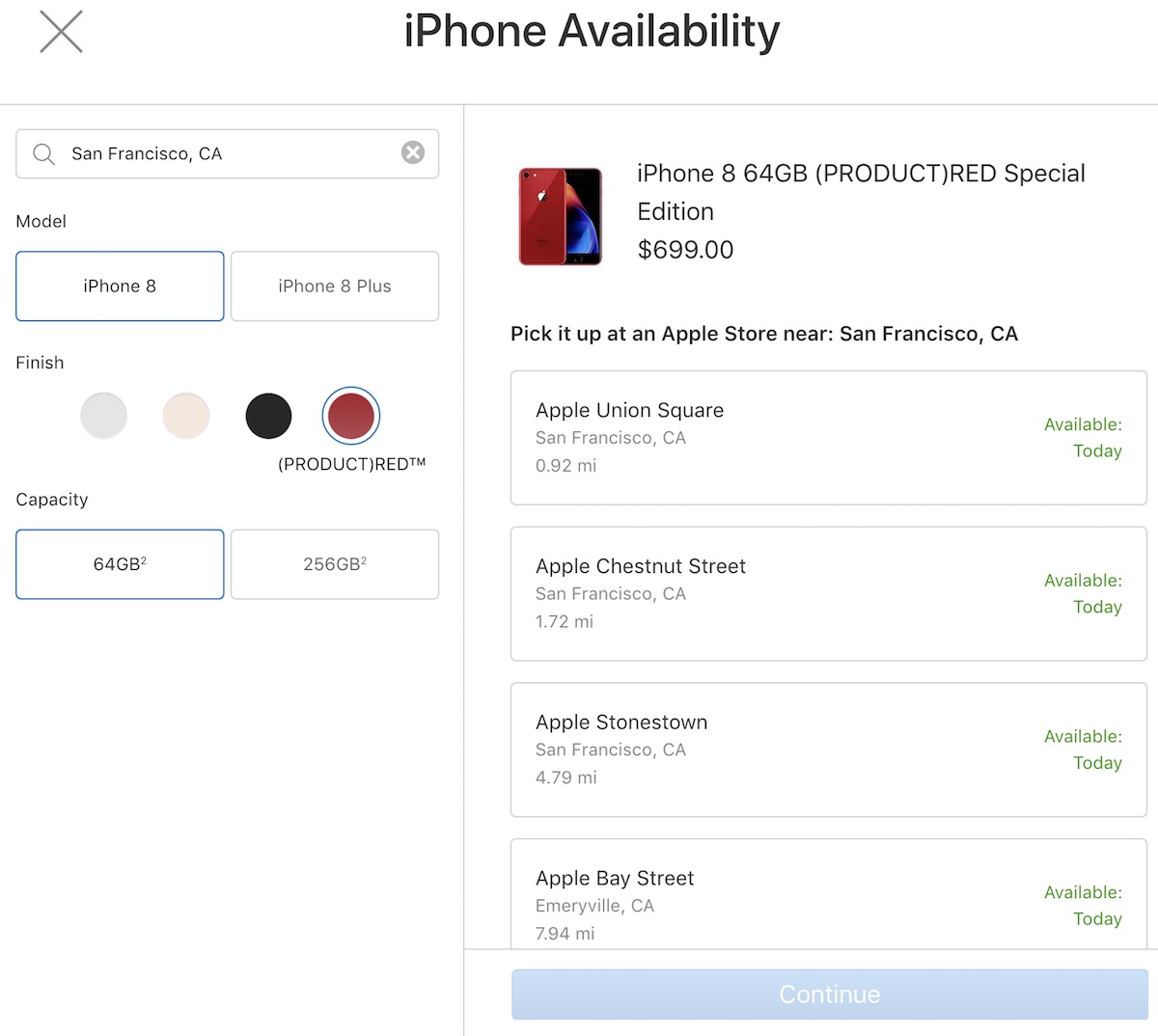Close the iPhone Availability dialog
Screen dimensions: 1158x1036
pyautogui.click(x=61, y=32)
